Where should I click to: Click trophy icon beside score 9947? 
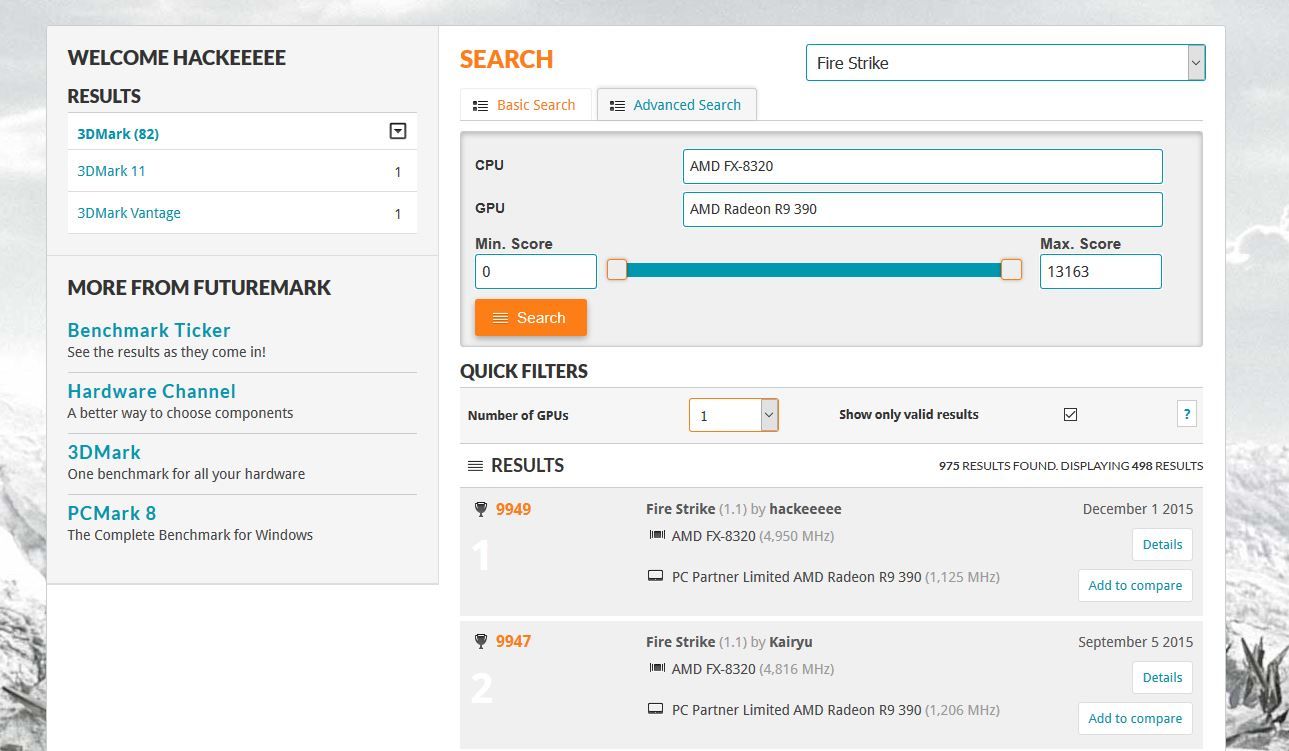[481, 642]
